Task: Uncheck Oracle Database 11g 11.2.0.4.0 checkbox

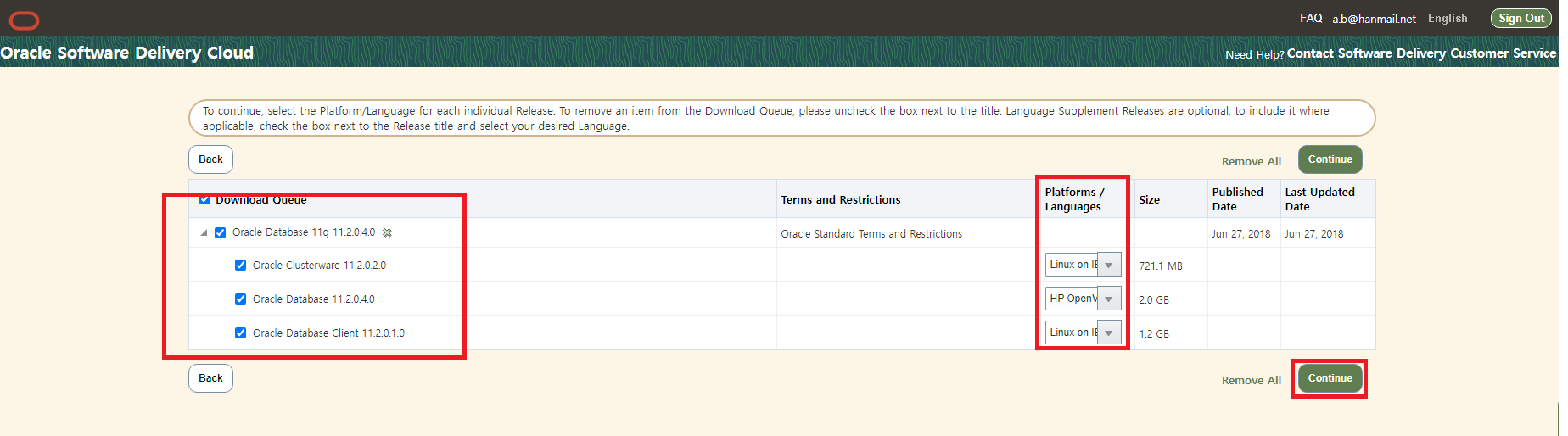Action: (221, 232)
